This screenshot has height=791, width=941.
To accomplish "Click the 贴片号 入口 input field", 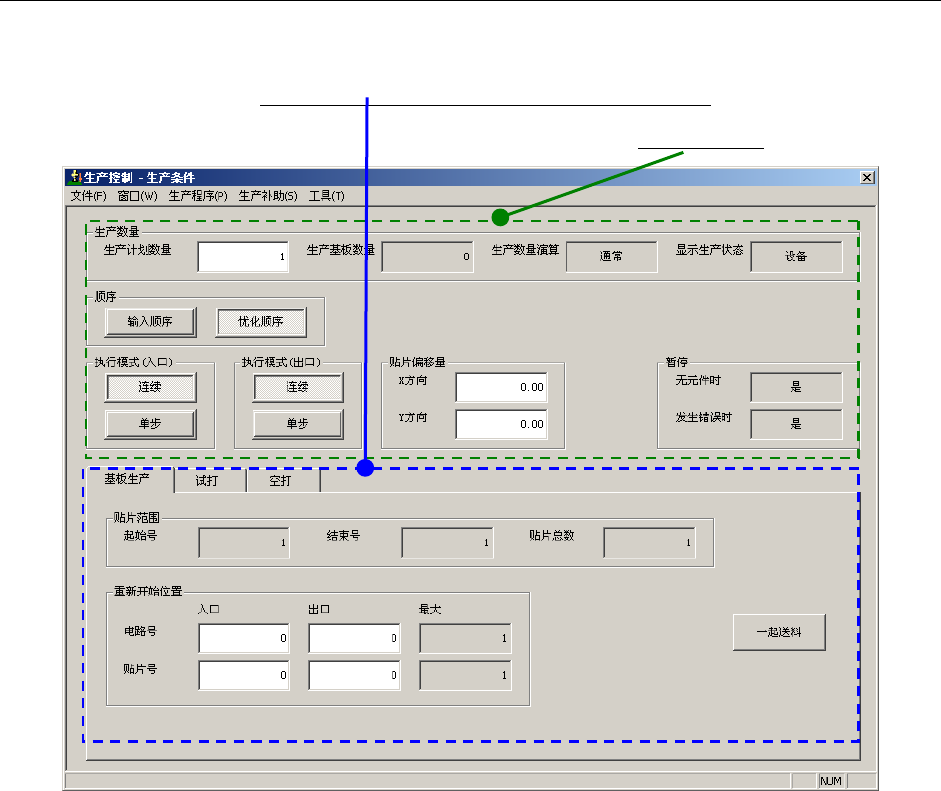I will 244,676.
